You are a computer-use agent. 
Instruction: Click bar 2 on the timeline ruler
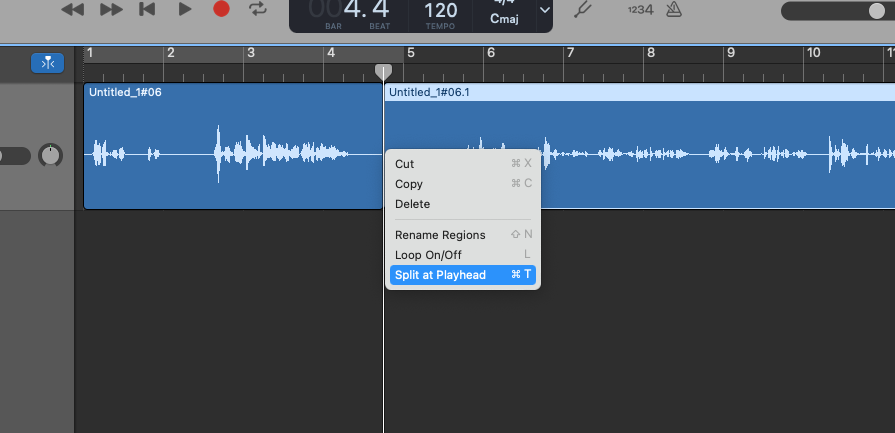pos(170,54)
